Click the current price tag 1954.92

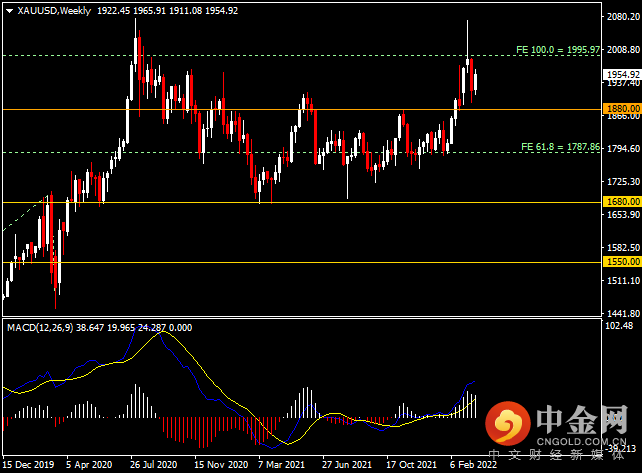[623, 75]
